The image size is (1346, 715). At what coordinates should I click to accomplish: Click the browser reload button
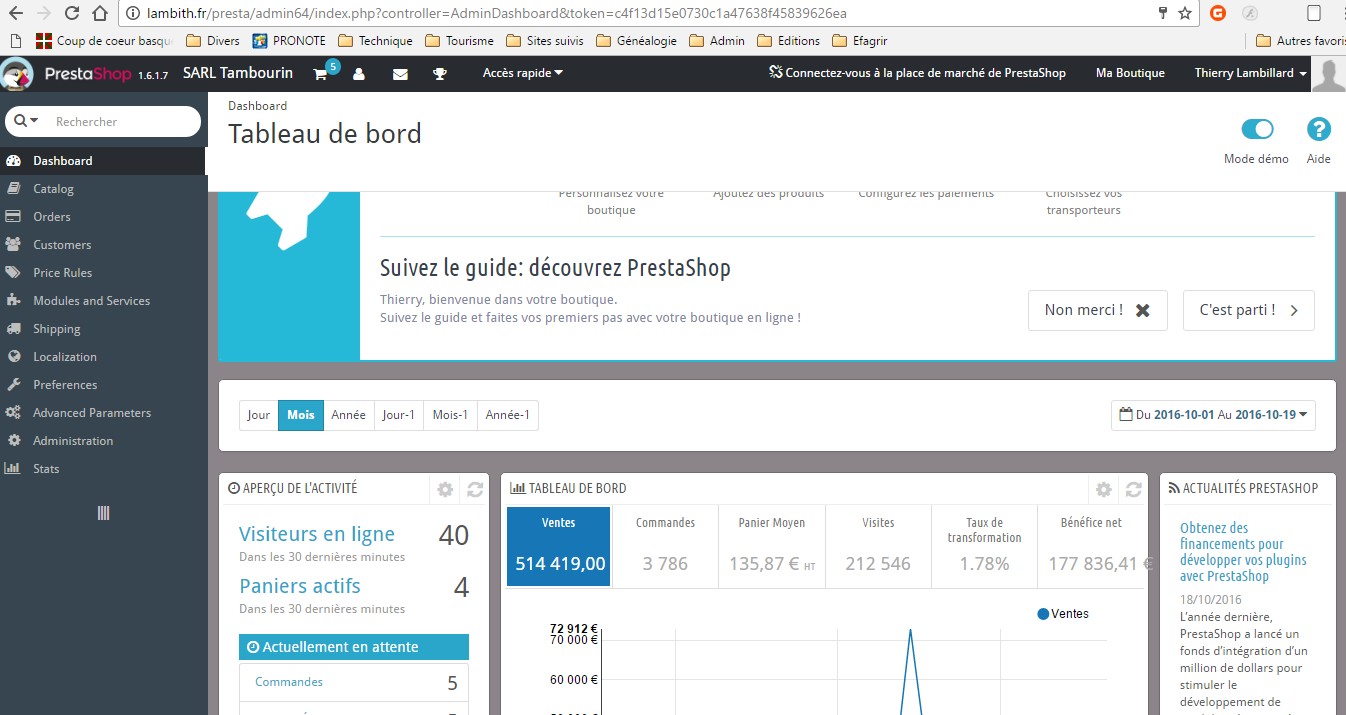72,13
